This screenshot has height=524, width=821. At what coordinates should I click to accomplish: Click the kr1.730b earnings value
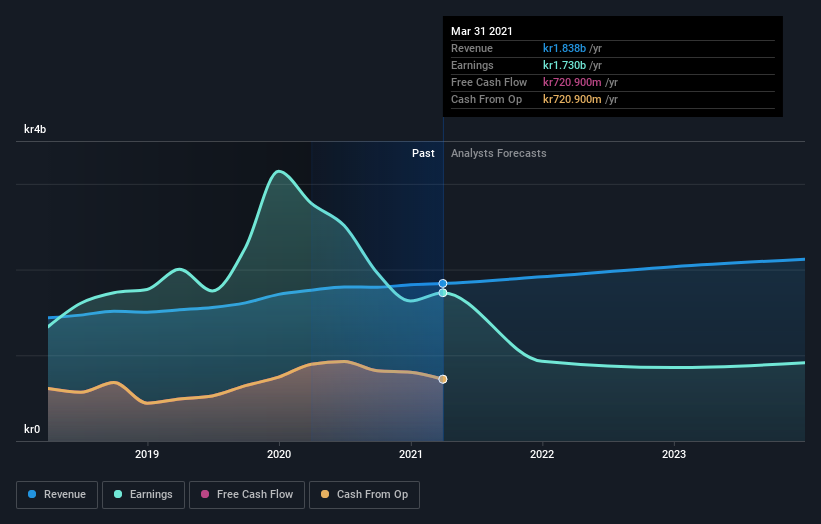click(x=564, y=65)
